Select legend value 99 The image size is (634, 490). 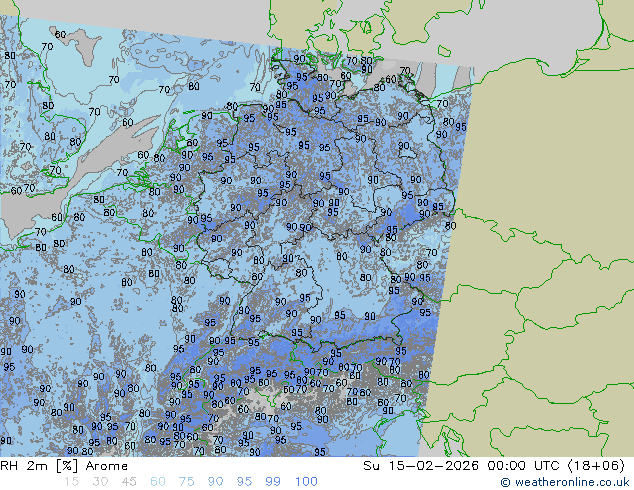pyautogui.click(x=273, y=482)
